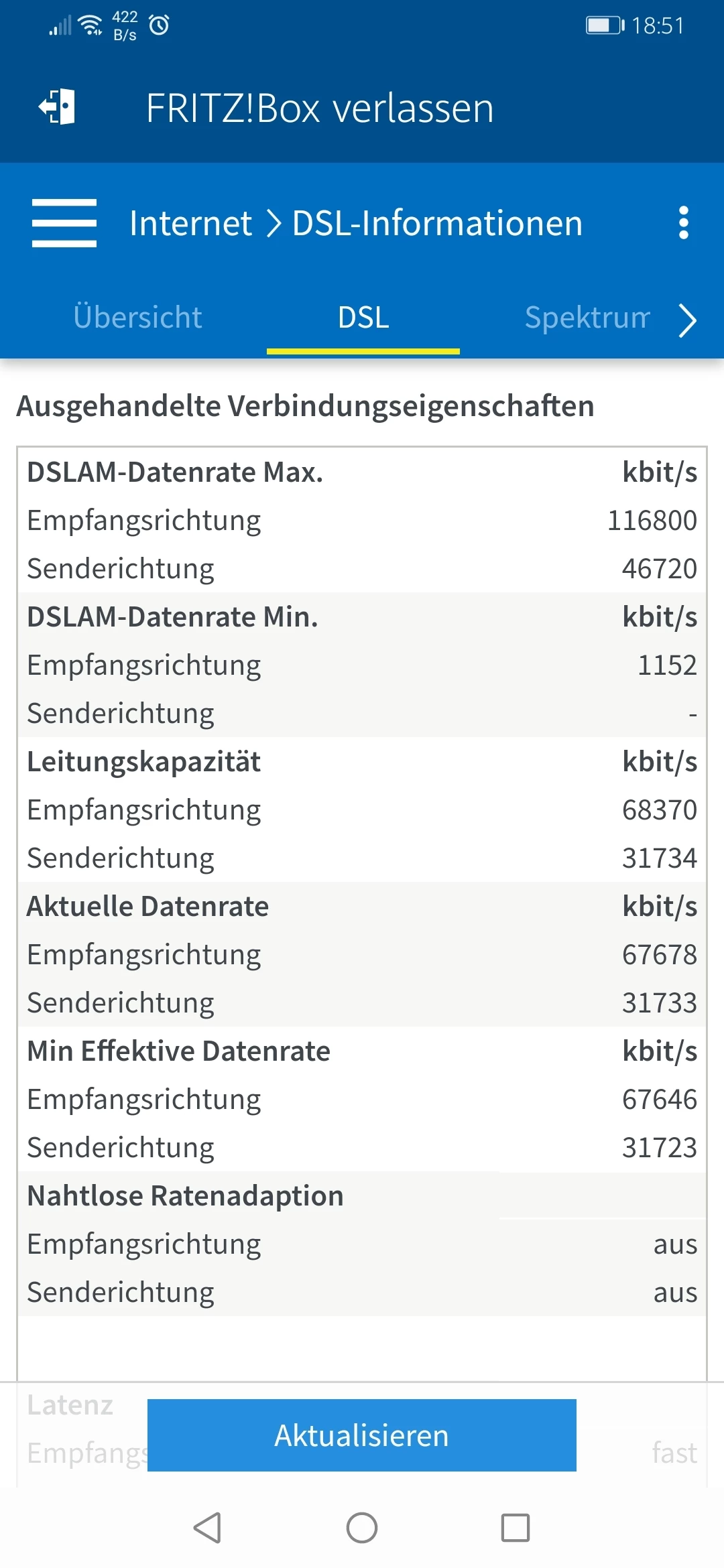Tap the Android home circle button
The height and width of the screenshot is (1568, 724).
click(x=362, y=1528)
